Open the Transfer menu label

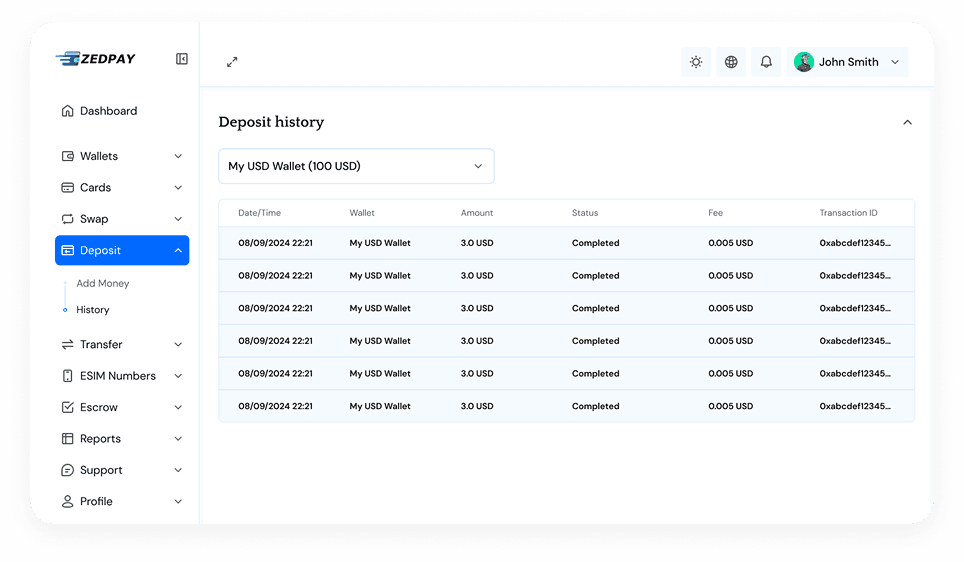[101, 344]
